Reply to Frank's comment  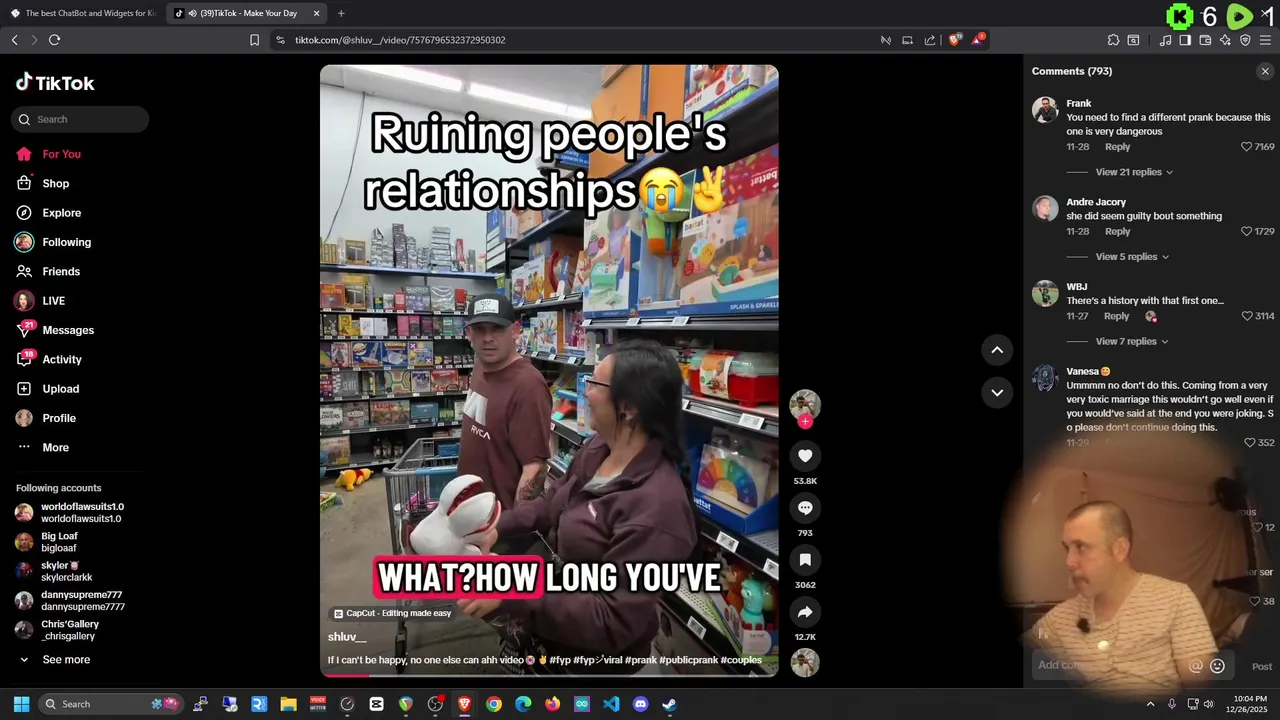pos(1117,147)
